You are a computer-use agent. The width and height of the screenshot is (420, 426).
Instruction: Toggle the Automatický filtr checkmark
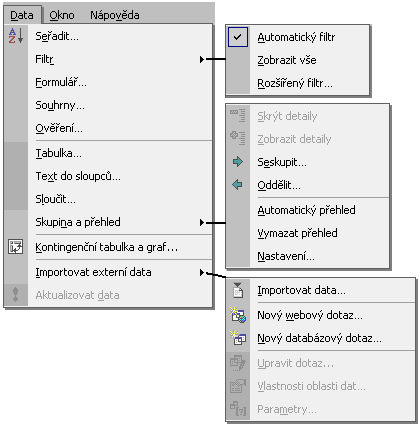point(238,37)
